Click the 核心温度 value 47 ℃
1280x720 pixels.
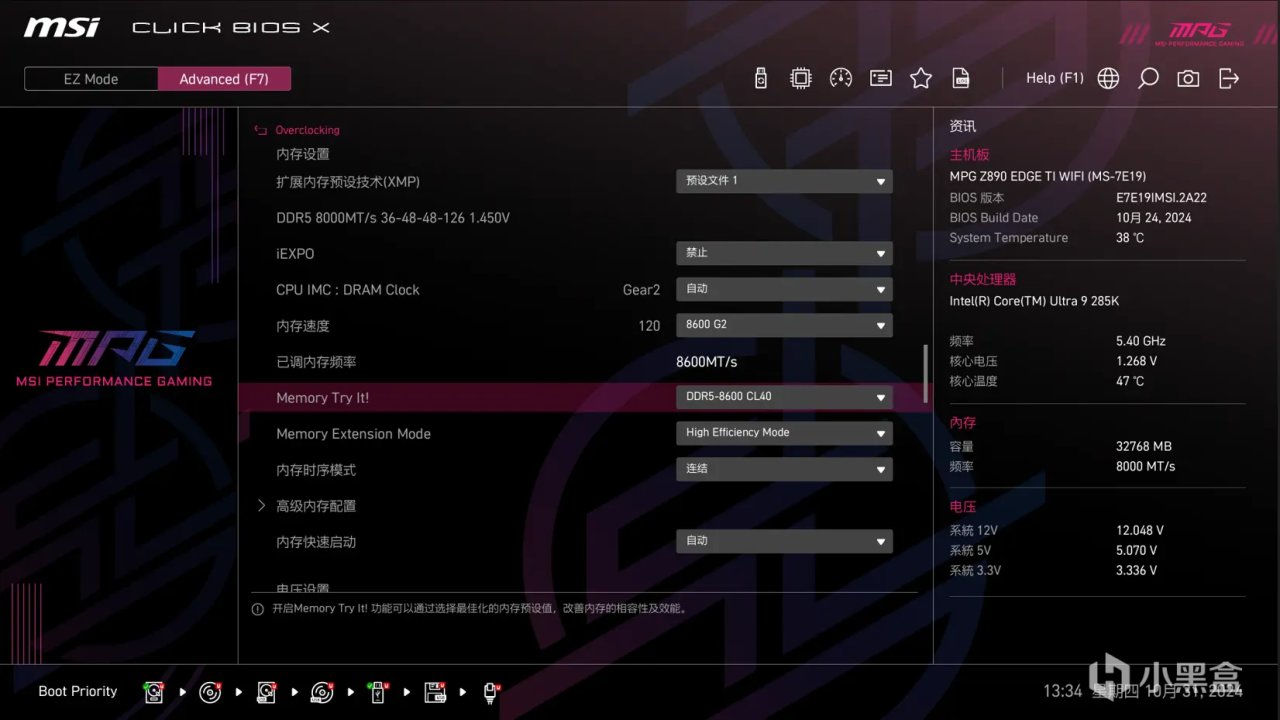coord(1130,381)
